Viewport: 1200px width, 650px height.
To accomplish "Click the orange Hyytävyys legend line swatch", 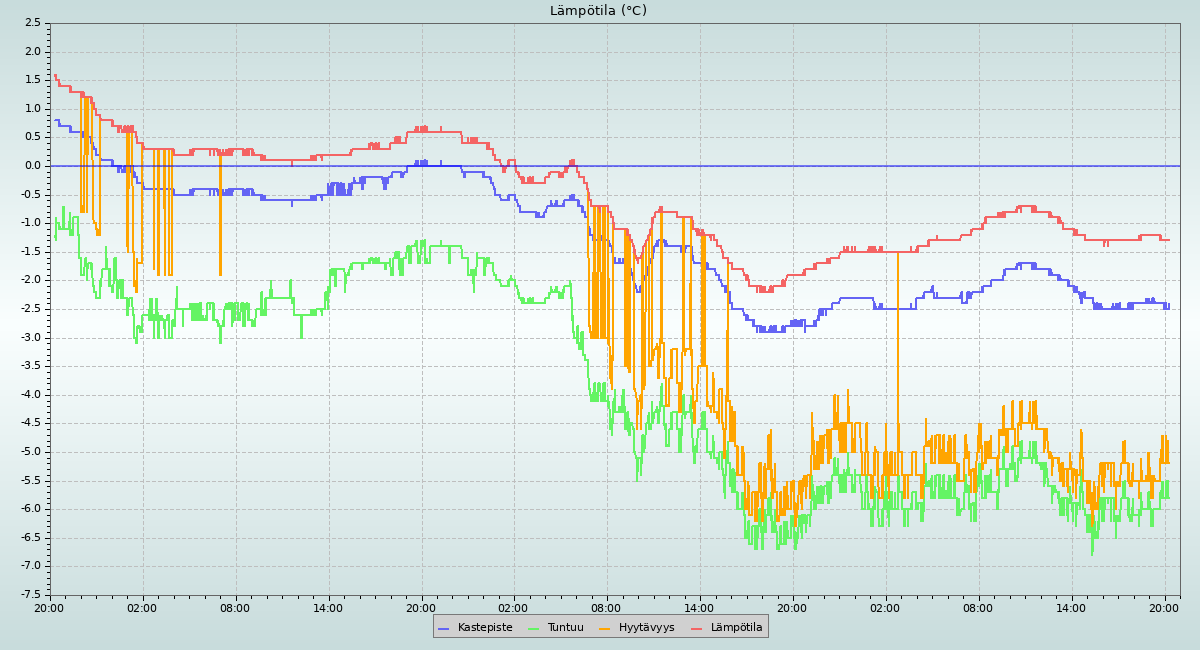I will point(605,628).
